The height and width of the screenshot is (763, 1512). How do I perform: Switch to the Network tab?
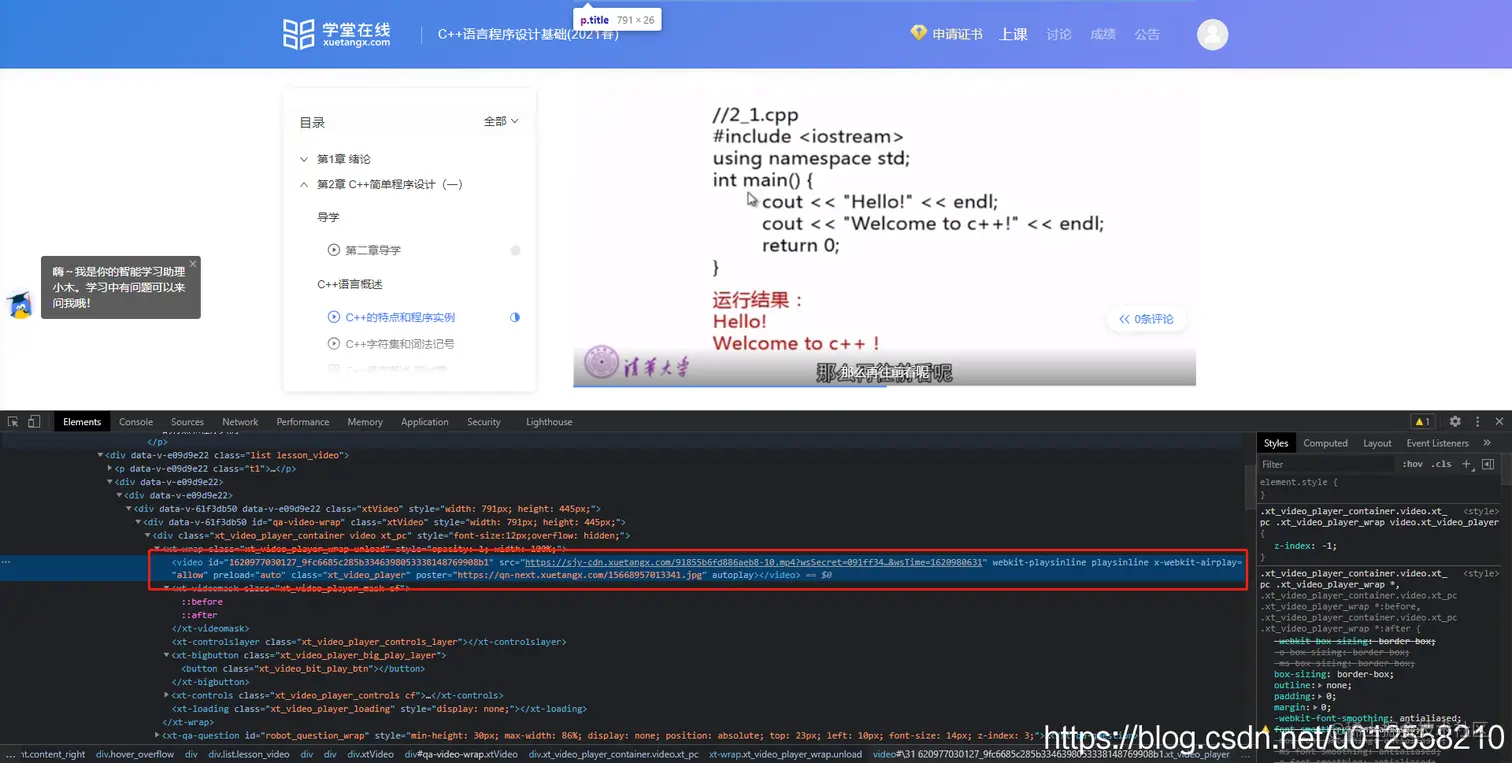point(240,422)
